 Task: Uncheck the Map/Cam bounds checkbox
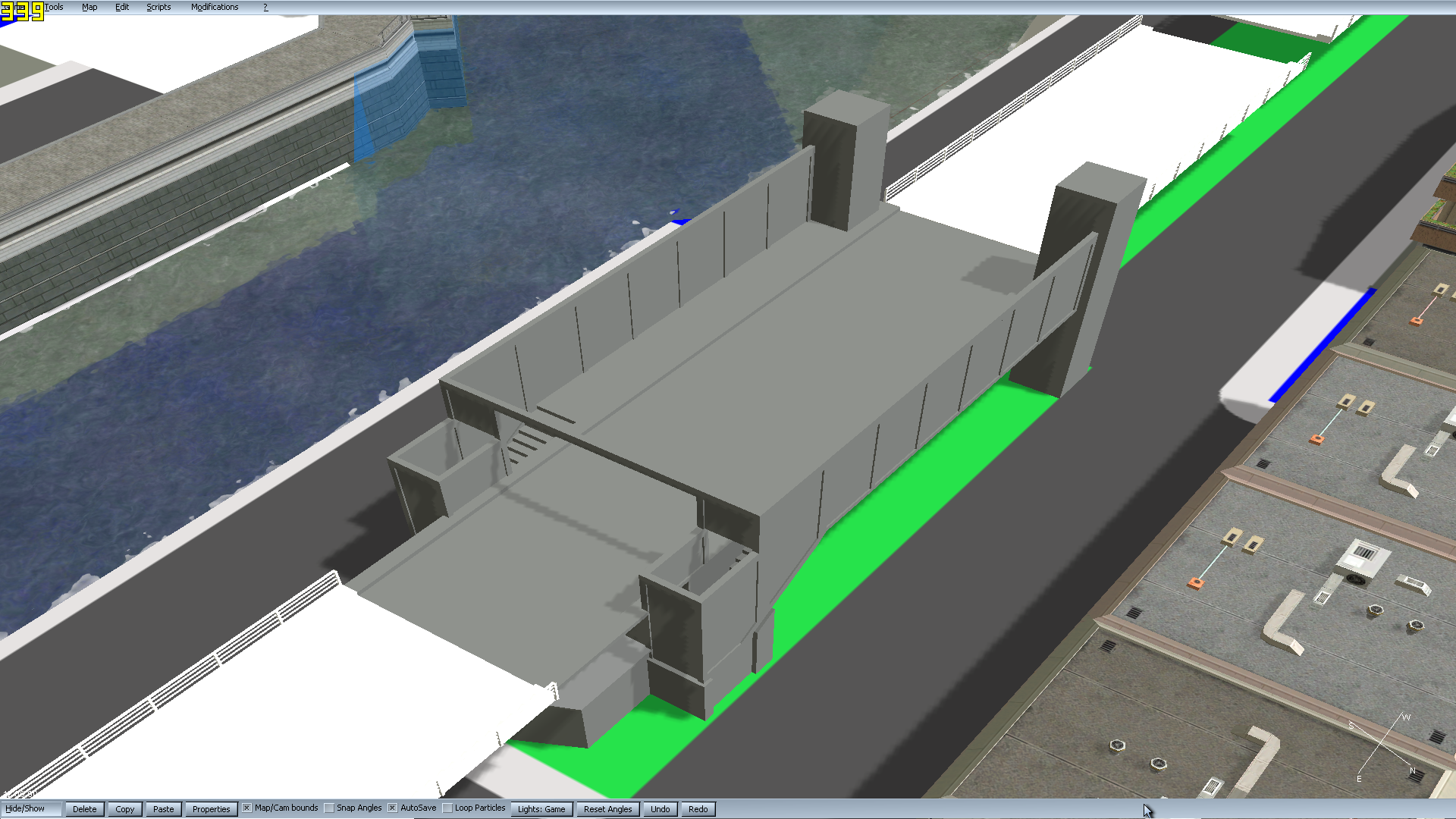point(247,808)
